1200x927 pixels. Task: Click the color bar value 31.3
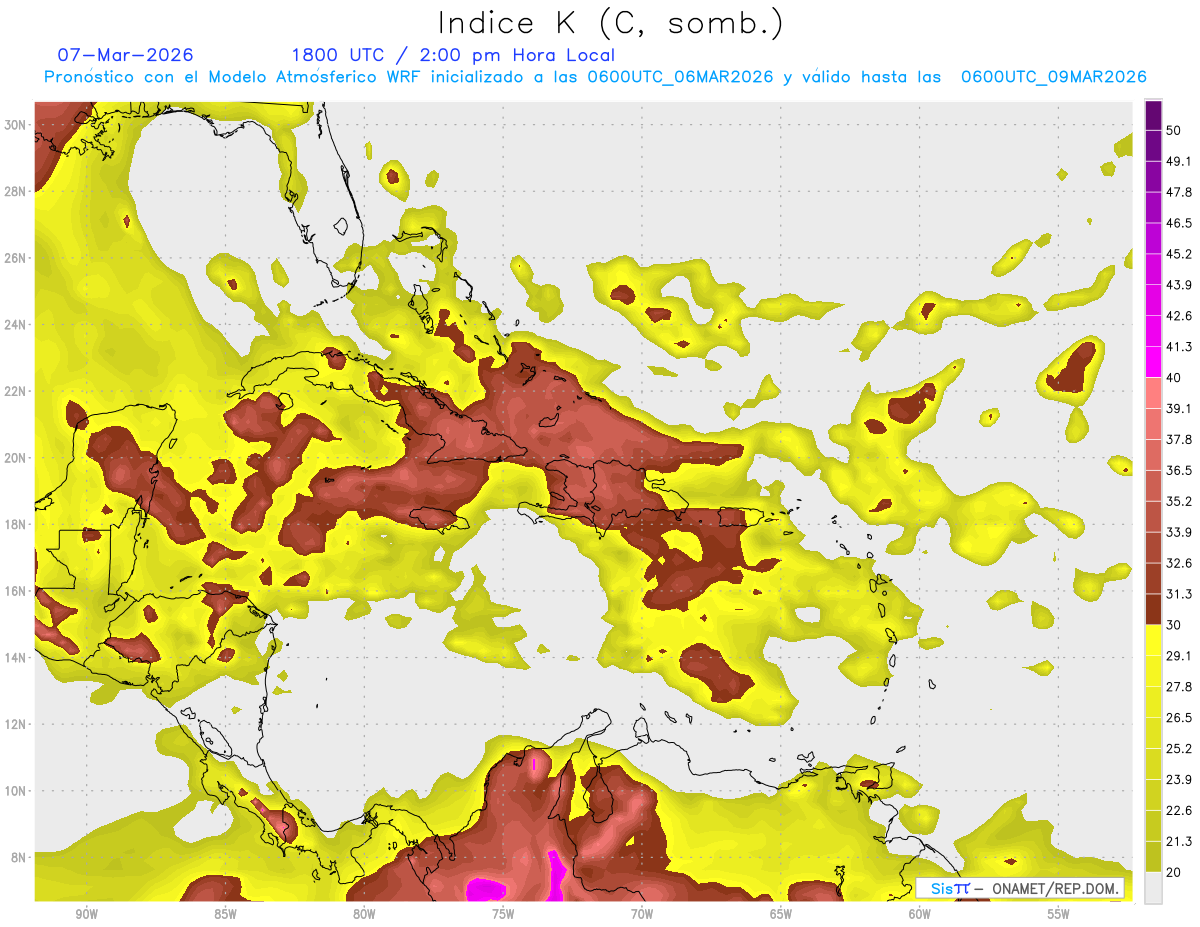click(1179, 594)
